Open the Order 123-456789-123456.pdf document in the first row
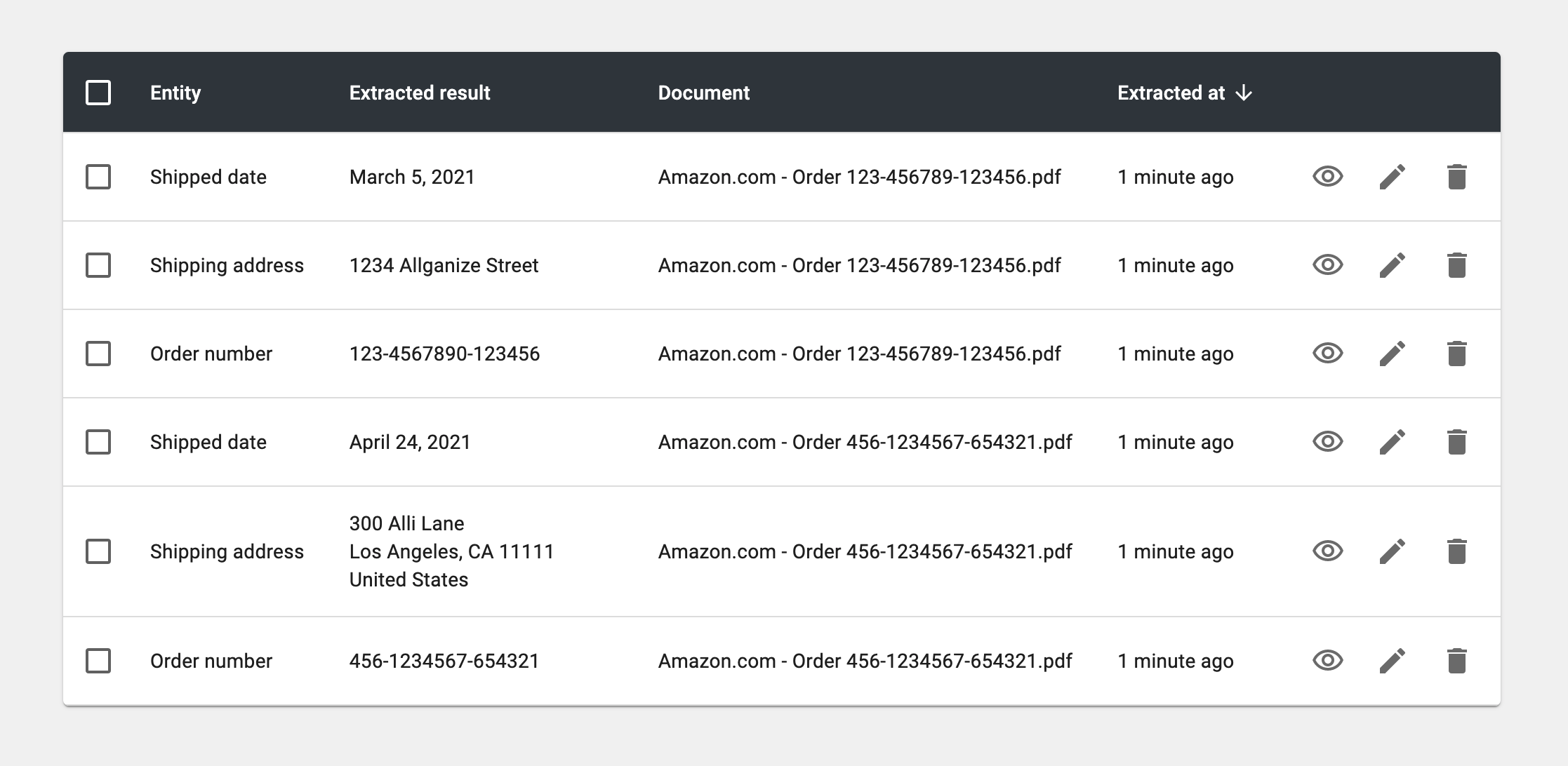 (859, 177)
